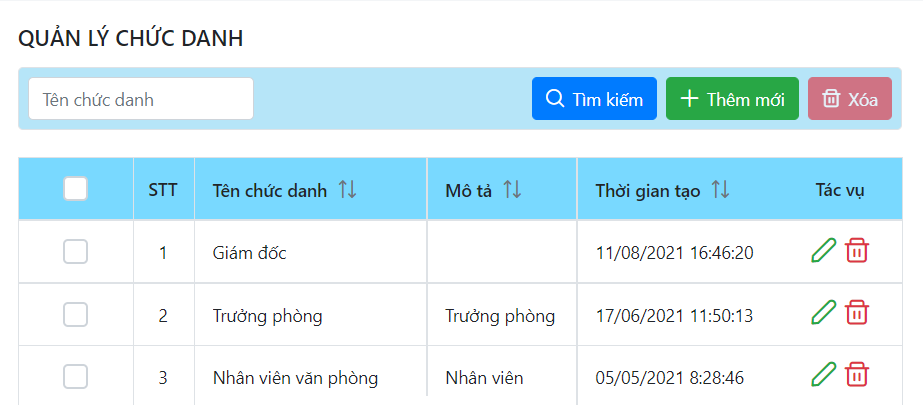Check the checkbox for row 2 Trưởng phòng
This screenshot has width=923, height=405.
pyautogui.click(x=75, y=315)
